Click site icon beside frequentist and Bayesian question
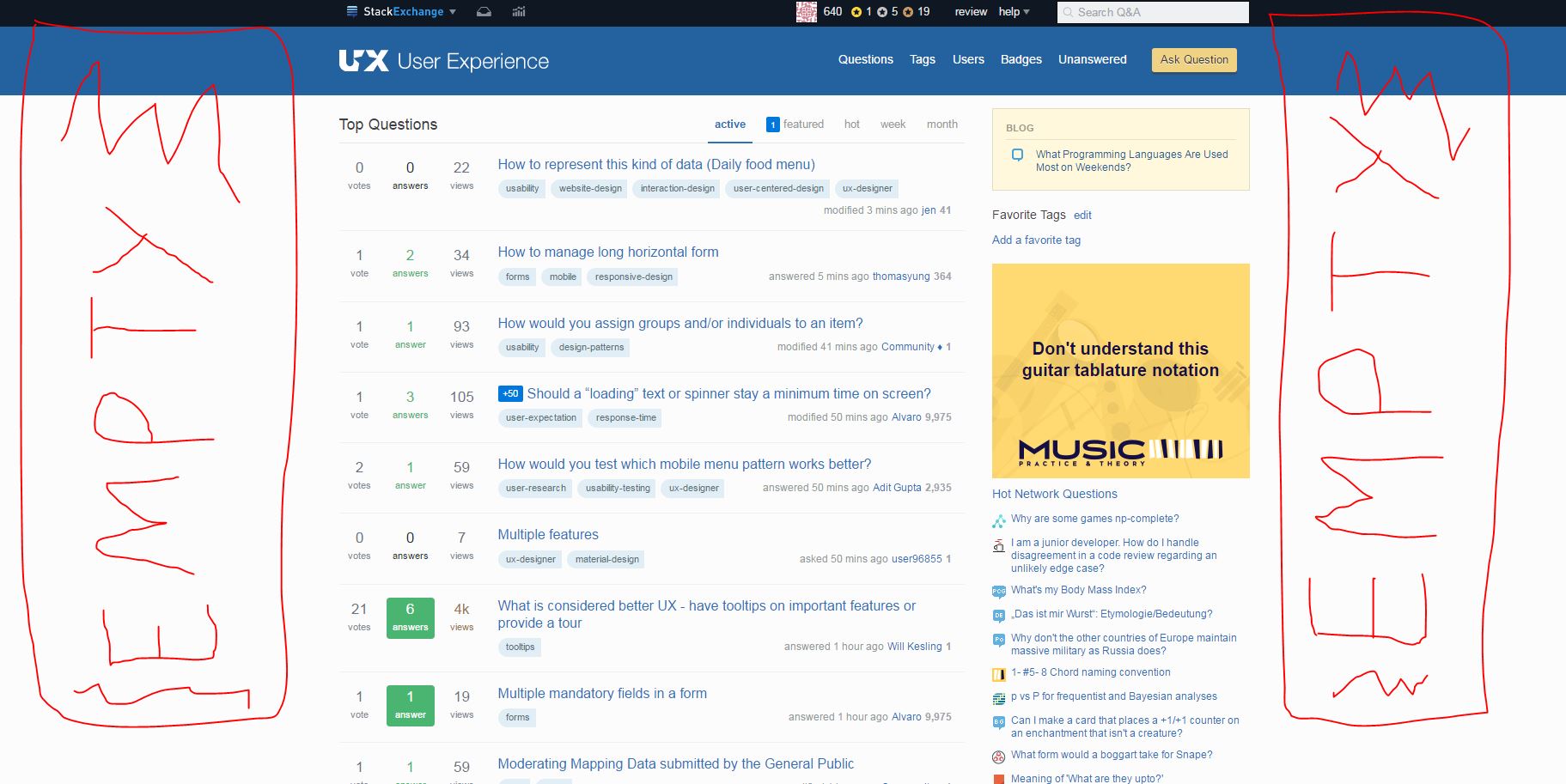The height and width of the screenshot is (784, 1566). 998,698
